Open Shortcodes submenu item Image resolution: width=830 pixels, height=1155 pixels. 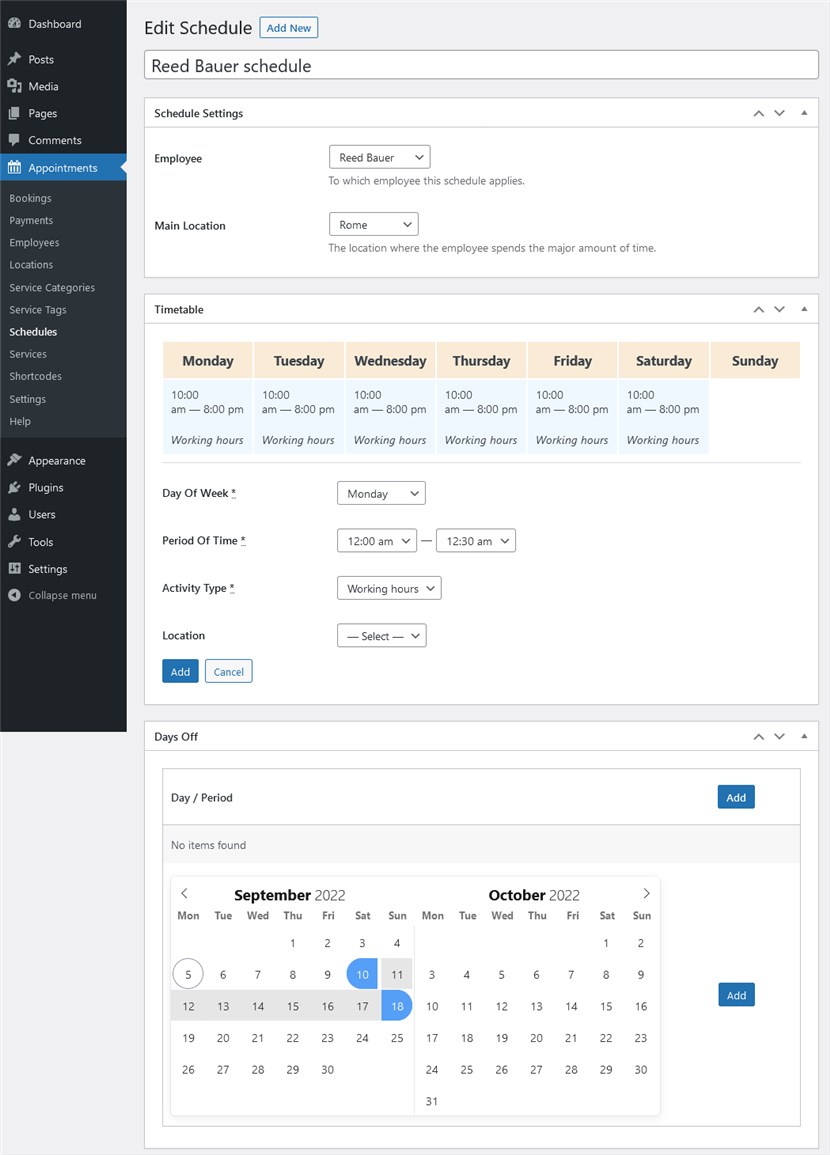tap(35, 376)
